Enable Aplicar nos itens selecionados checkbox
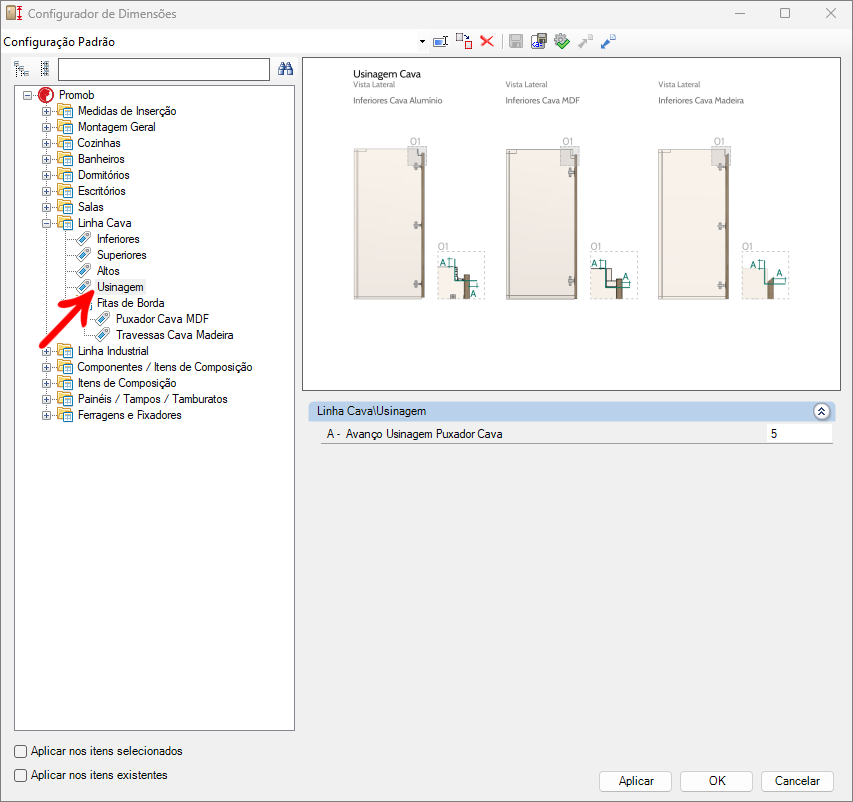This screenshot has height=802, width=853. pyautogui.click(x=21, y=751)
